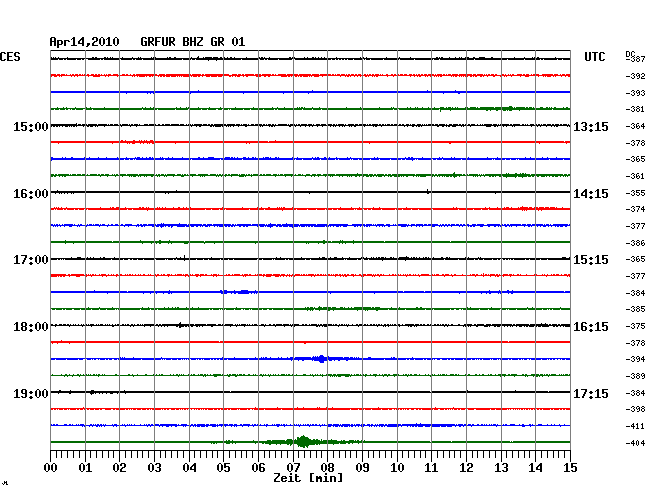The width and height of the screenshot is (650, 494).
Task: Click the 17:15 UTC time label
Action: coord(591,393)
